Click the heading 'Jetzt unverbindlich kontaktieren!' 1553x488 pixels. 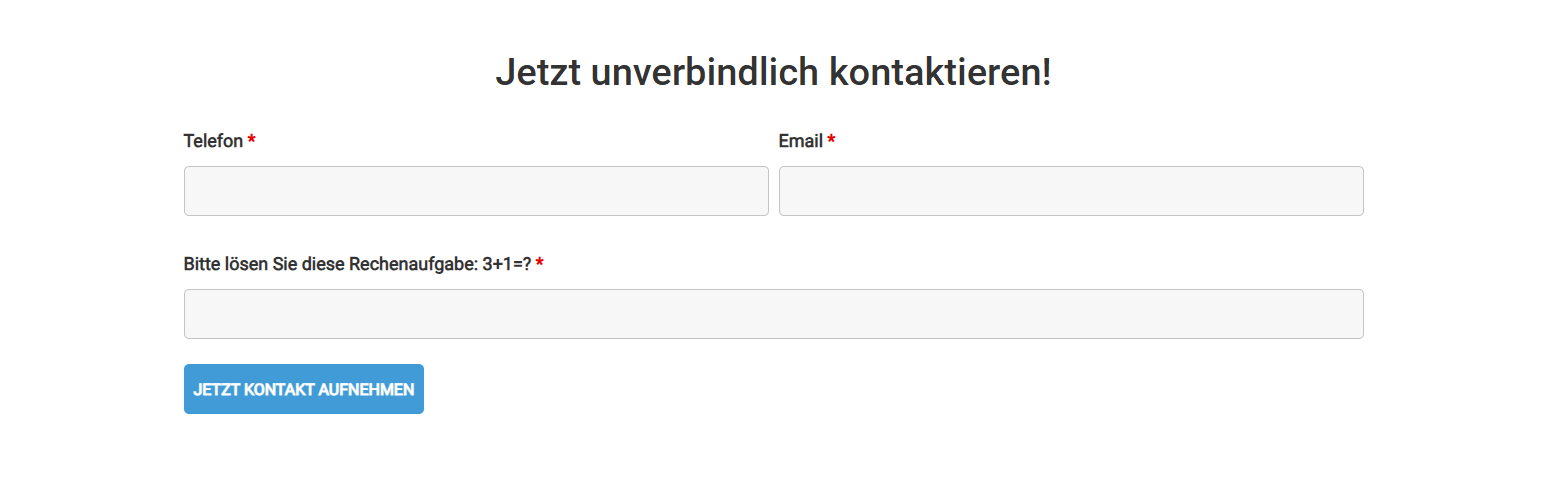point(773,72)
